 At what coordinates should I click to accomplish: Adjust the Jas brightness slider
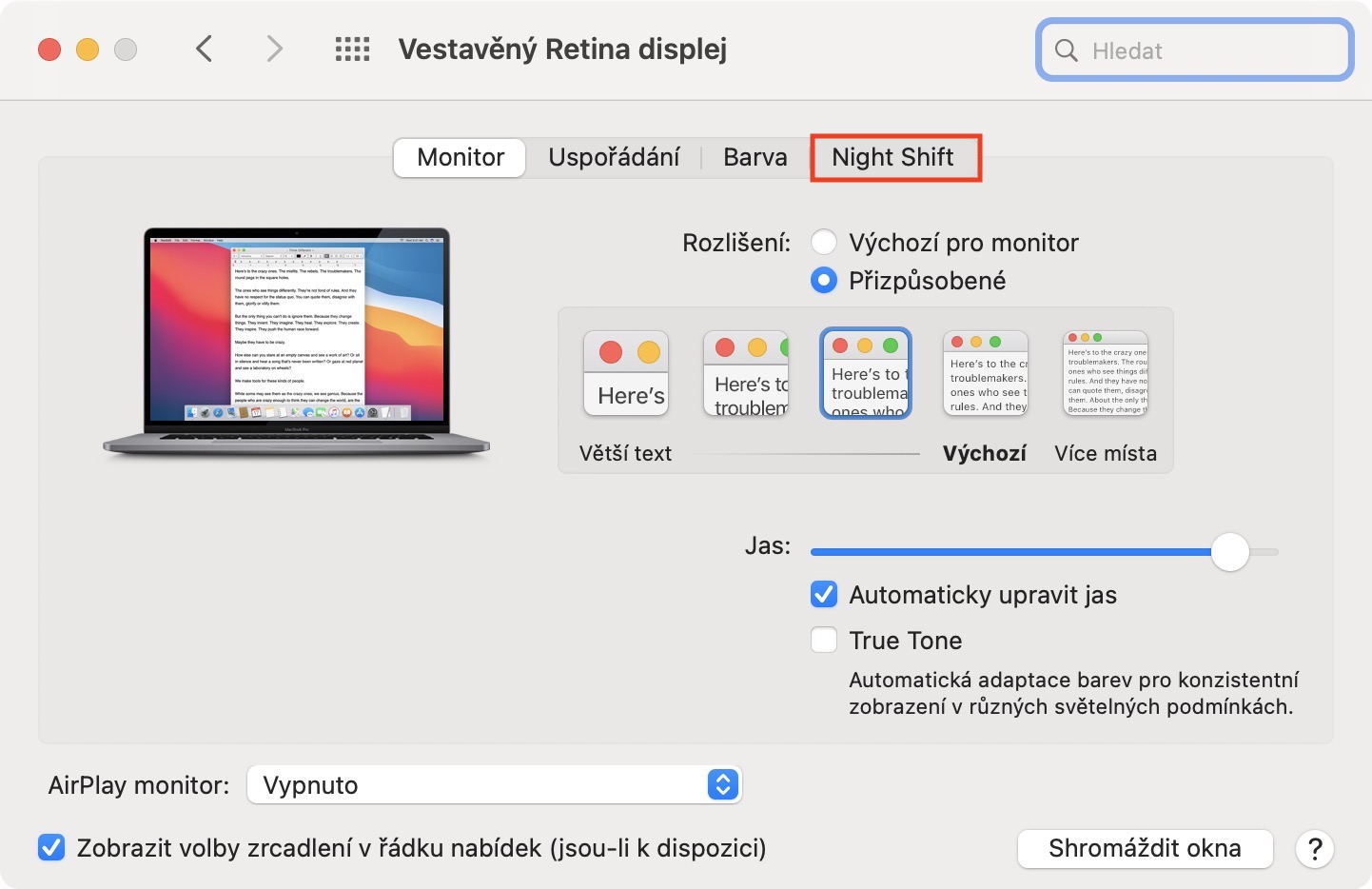point(1044,552)
